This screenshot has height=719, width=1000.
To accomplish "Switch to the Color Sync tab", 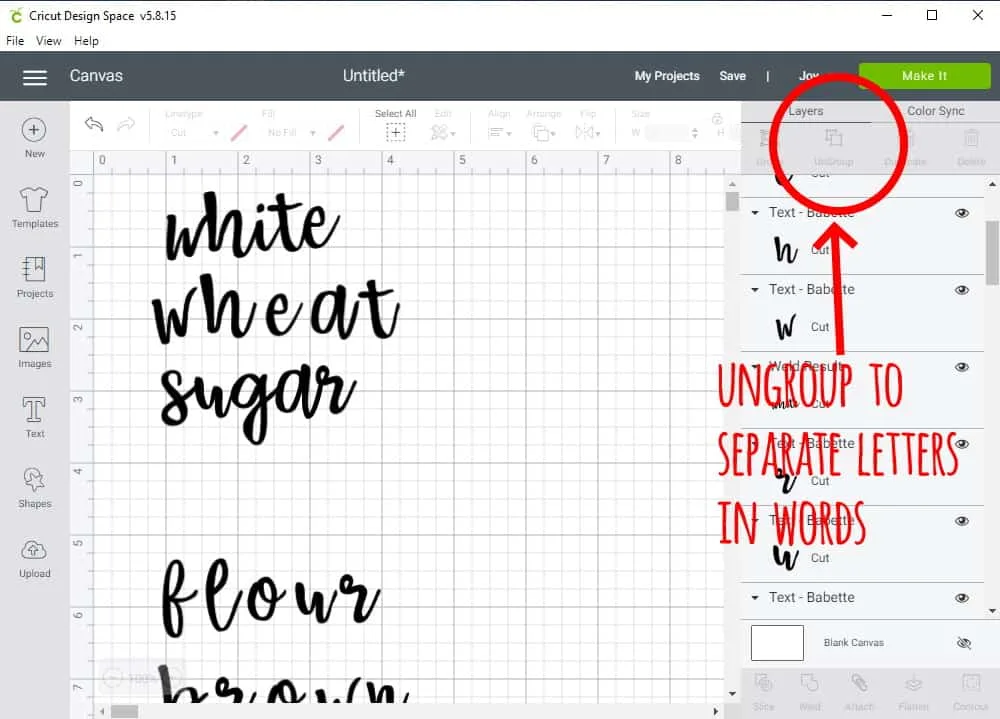I will [936, 111].
